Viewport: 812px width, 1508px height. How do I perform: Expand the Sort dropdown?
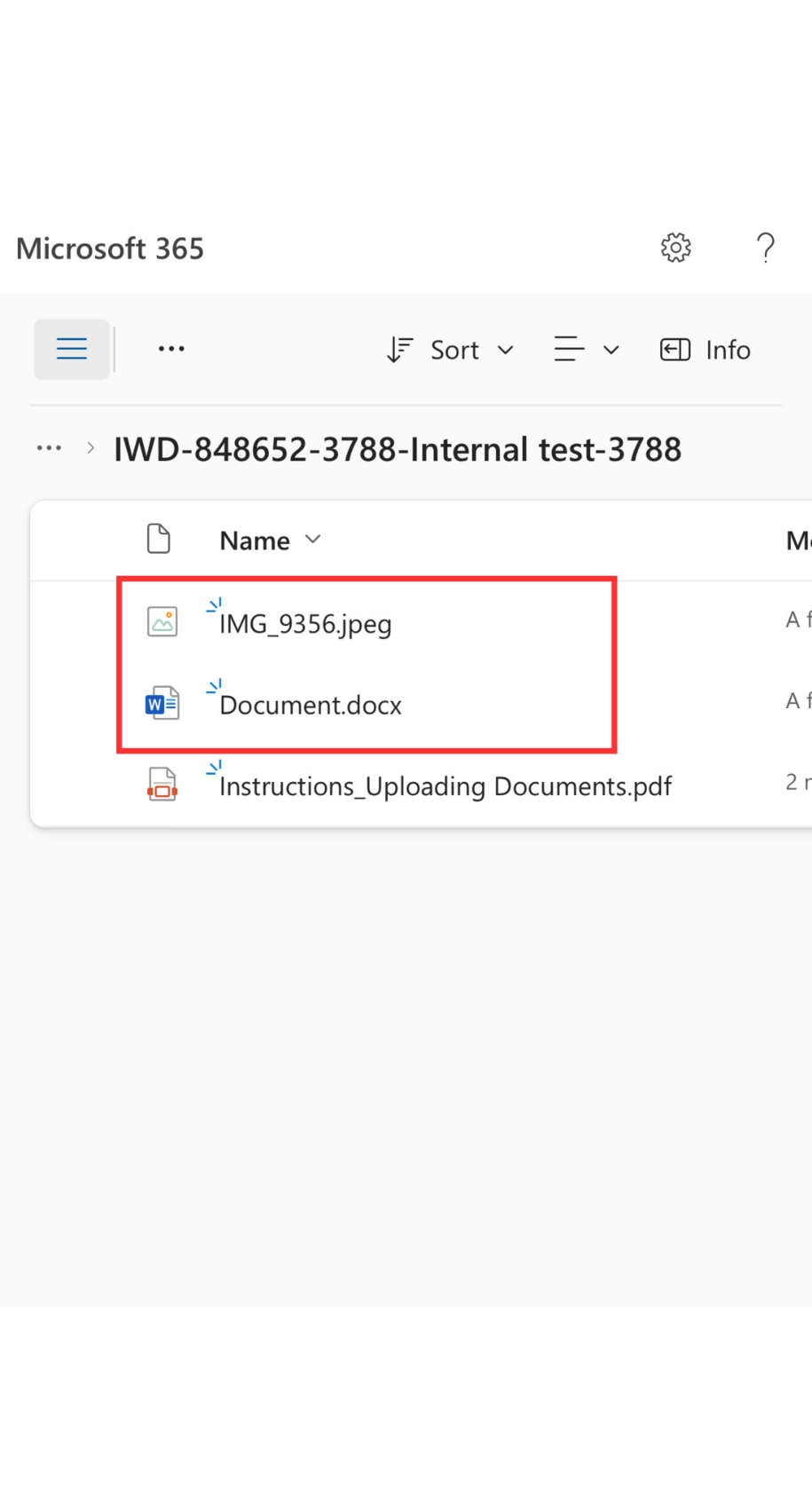pyautogui.click(x=451, y=350)
